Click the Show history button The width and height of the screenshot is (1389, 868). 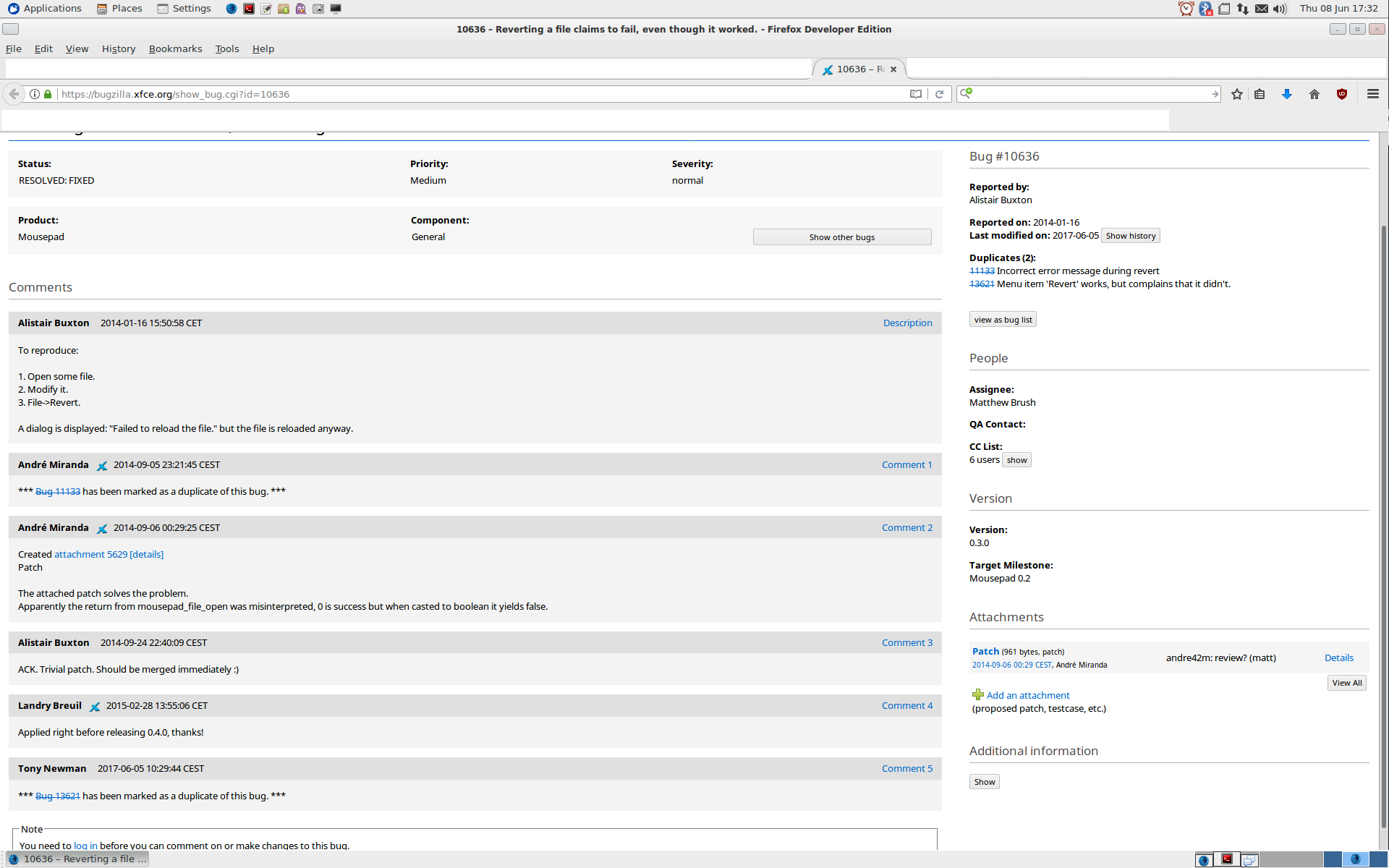(1130, 236)
